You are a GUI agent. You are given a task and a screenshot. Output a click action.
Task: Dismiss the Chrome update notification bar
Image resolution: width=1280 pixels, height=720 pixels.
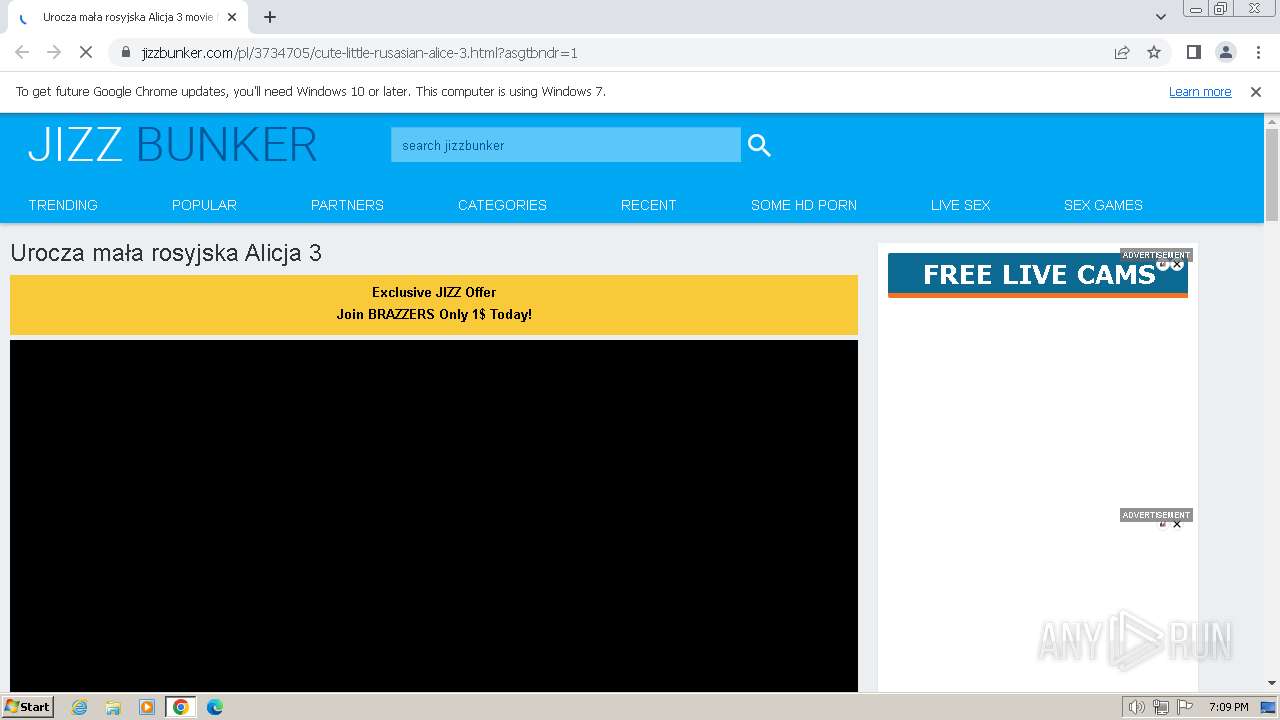pyautogui.click(x=1256, y=91)
